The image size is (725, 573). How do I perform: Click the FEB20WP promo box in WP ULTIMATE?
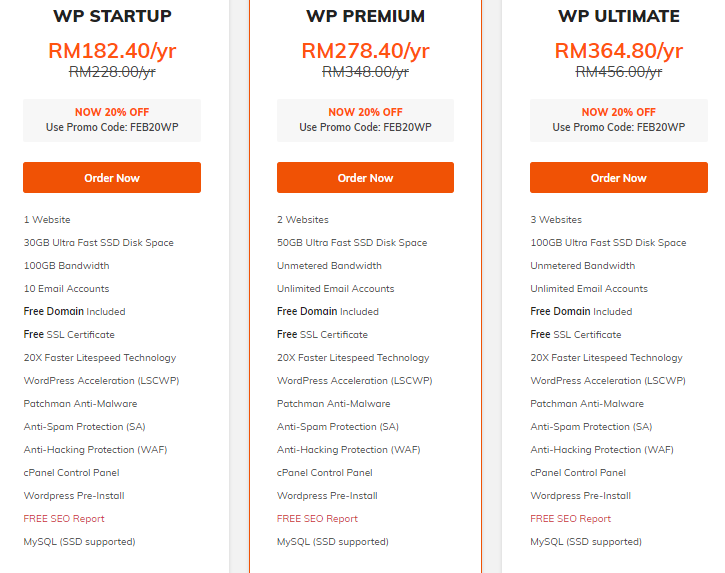point(619,120)
